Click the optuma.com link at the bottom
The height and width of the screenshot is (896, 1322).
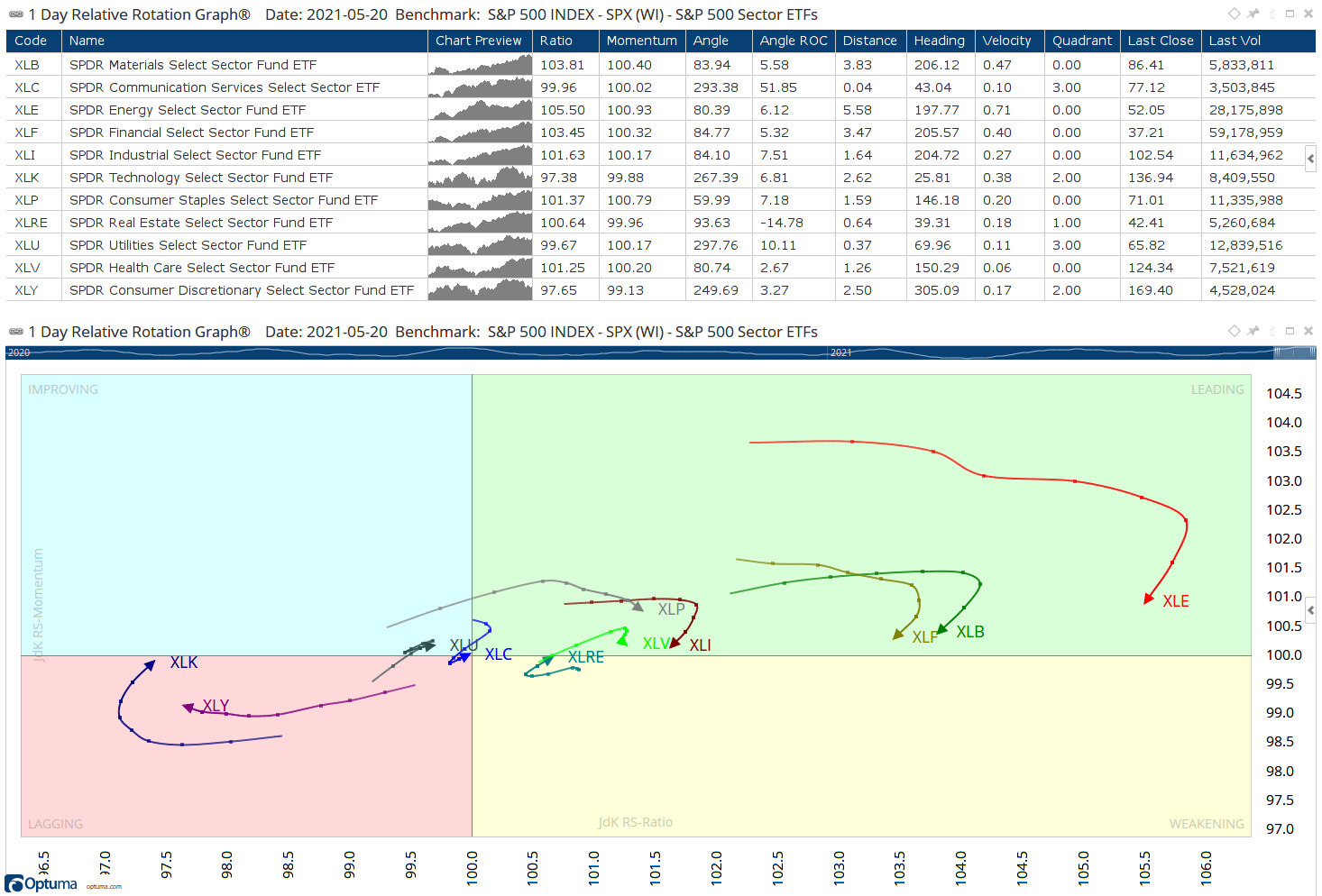click(104, 887)
